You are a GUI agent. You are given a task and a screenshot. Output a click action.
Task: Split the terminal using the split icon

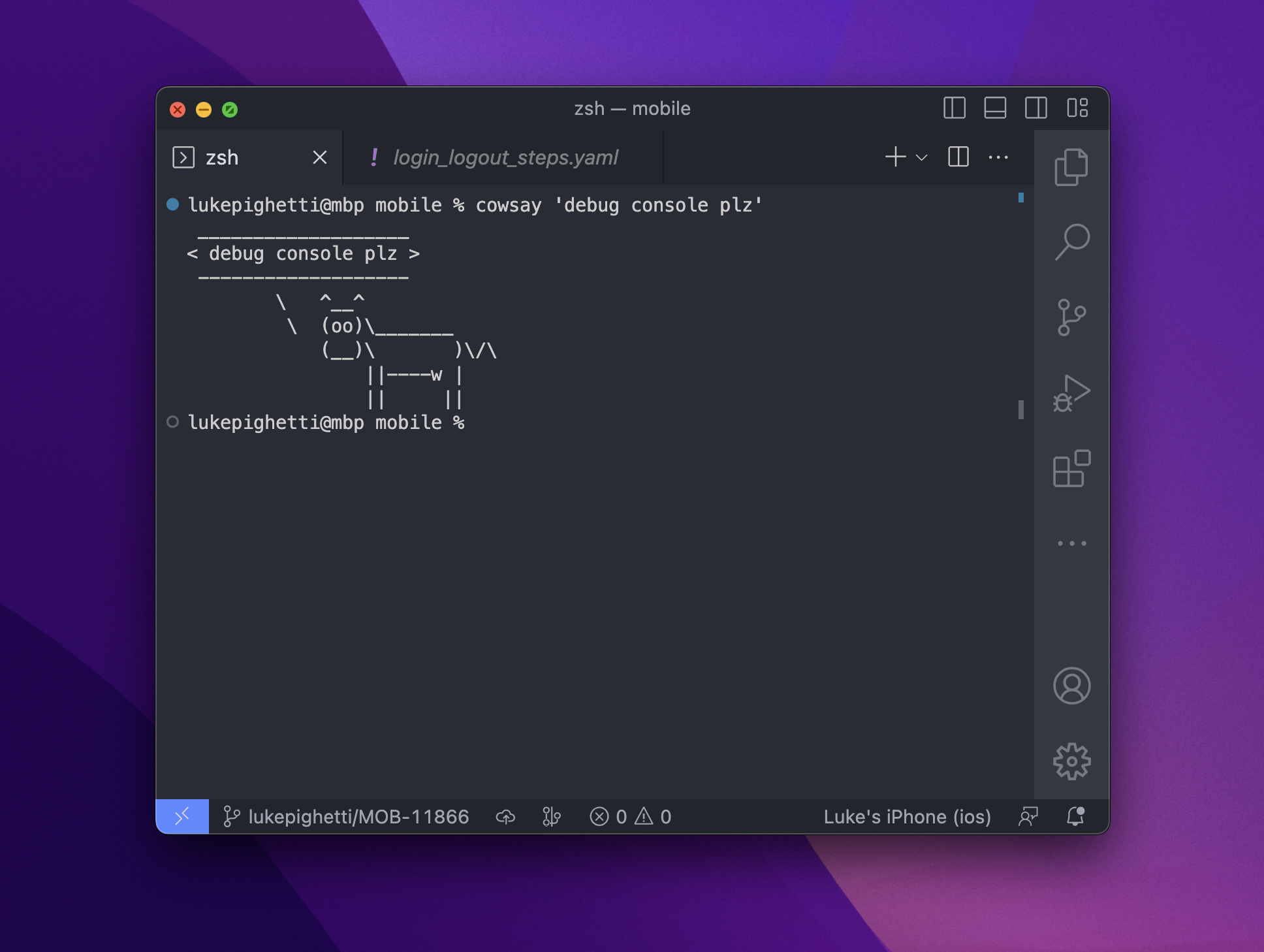click(957, 157)
